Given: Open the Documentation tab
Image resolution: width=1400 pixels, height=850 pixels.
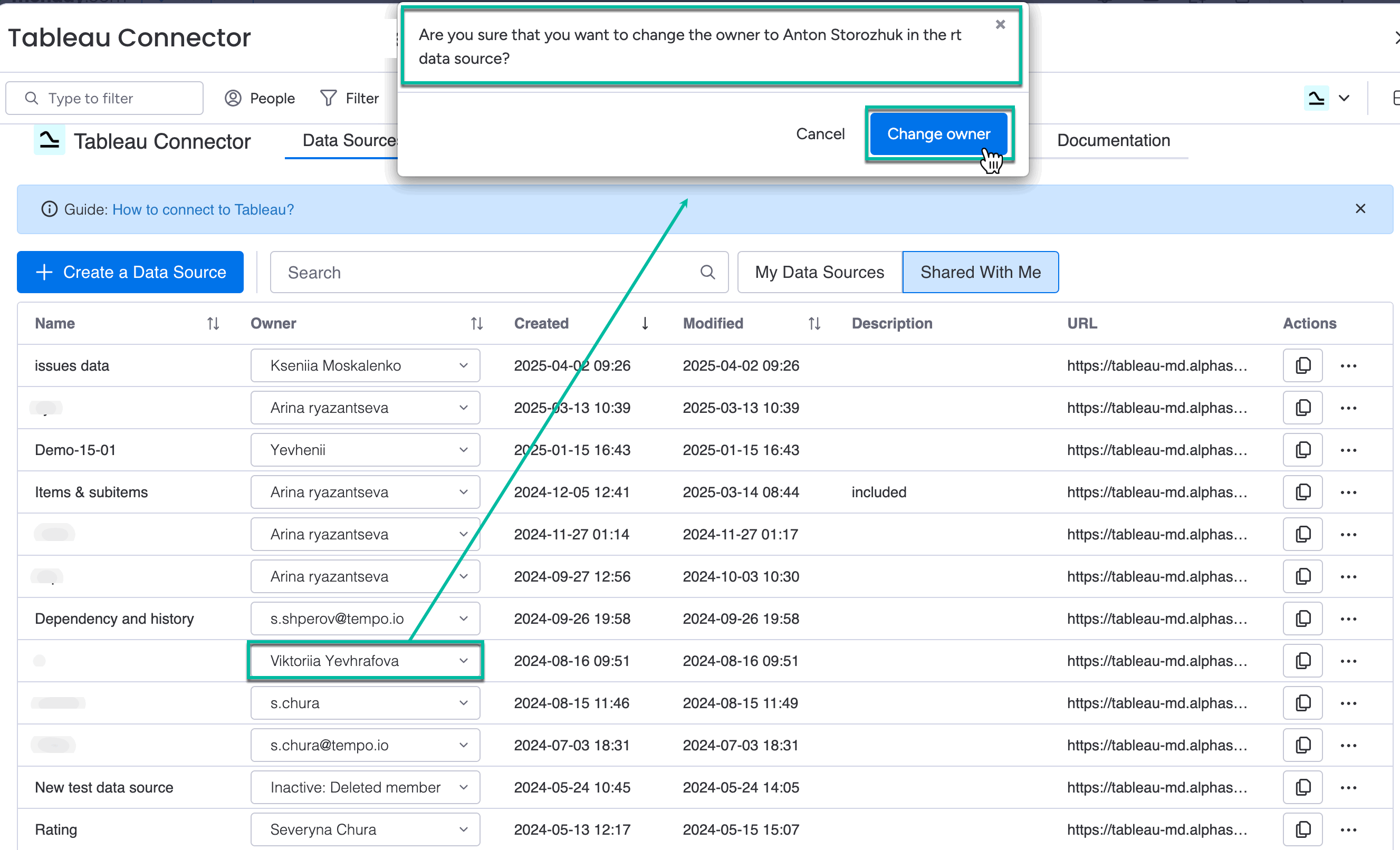Looking at the screenshot, I should coord(1113,140).
